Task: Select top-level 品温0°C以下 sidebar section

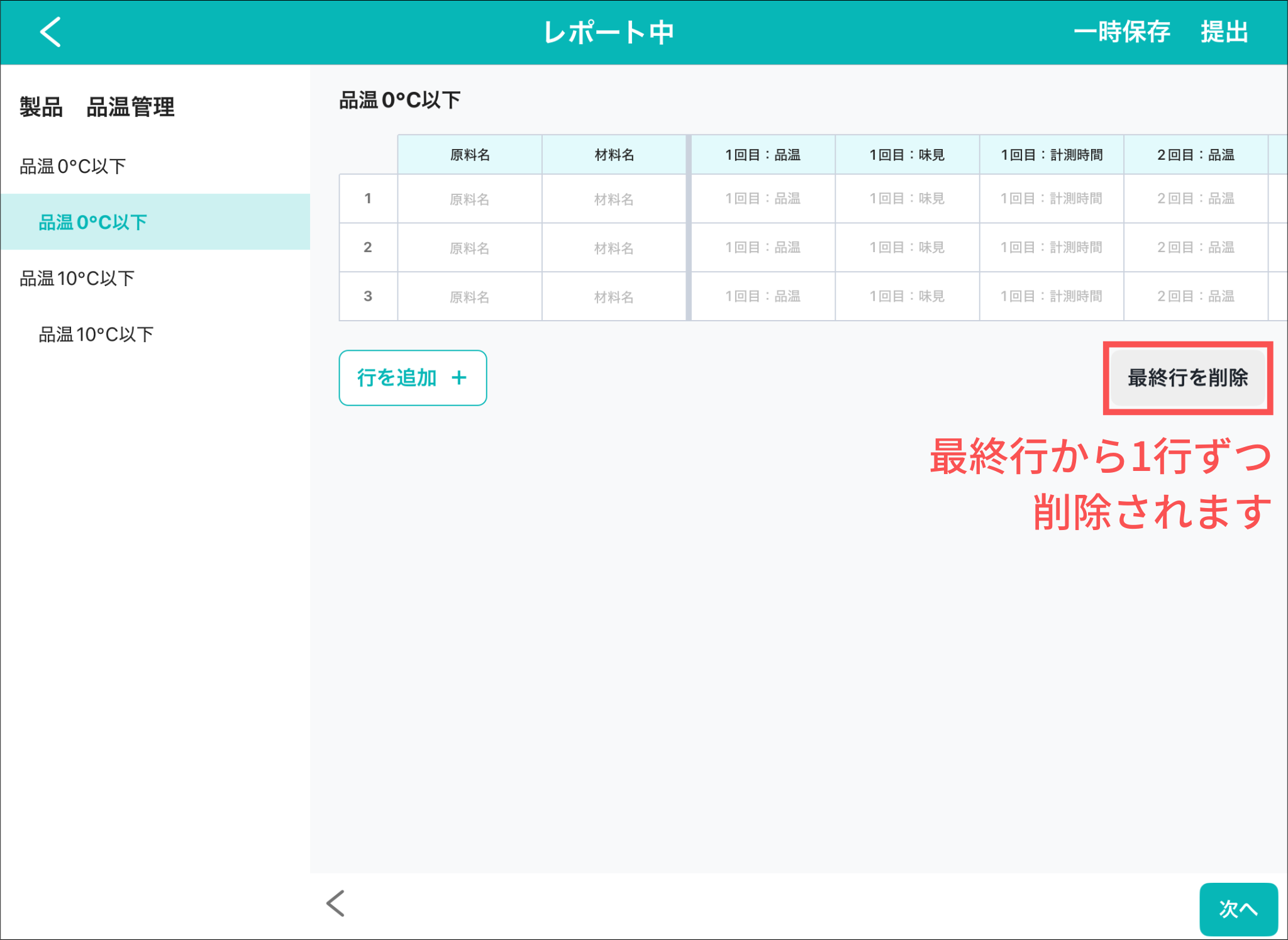Action: pos(73,166)
